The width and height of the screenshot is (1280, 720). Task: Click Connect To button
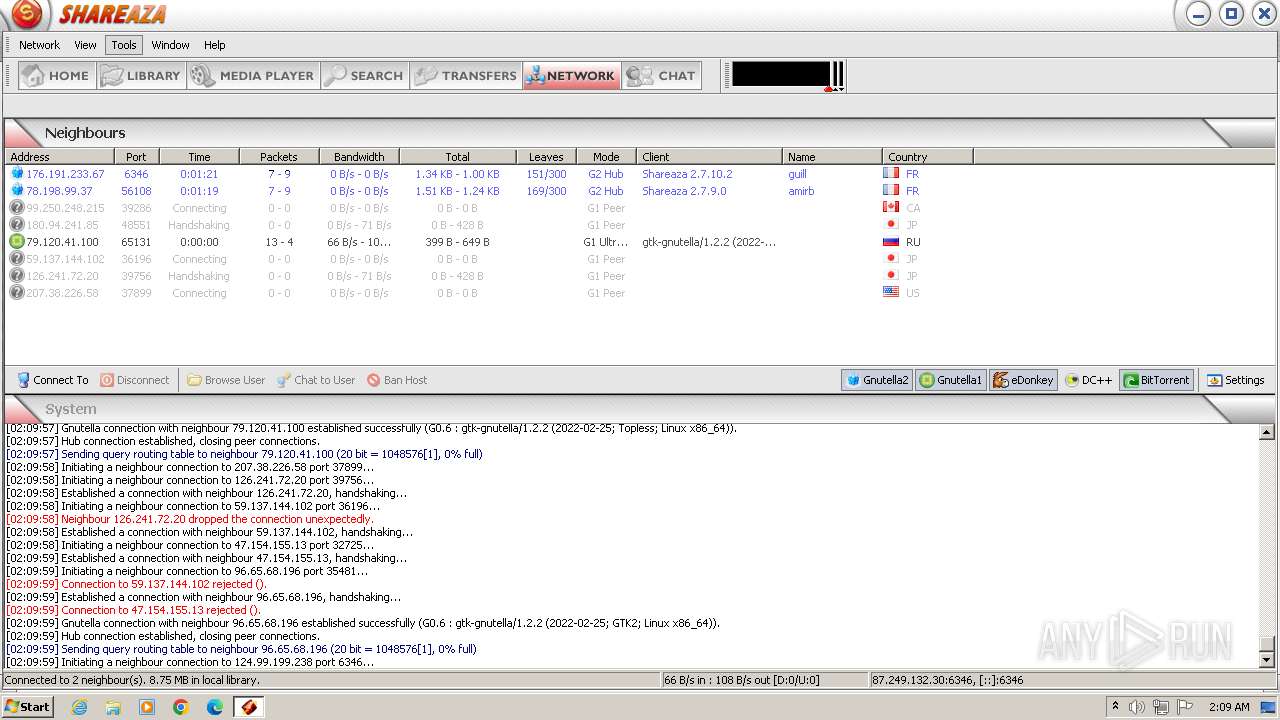click(52, 380)
